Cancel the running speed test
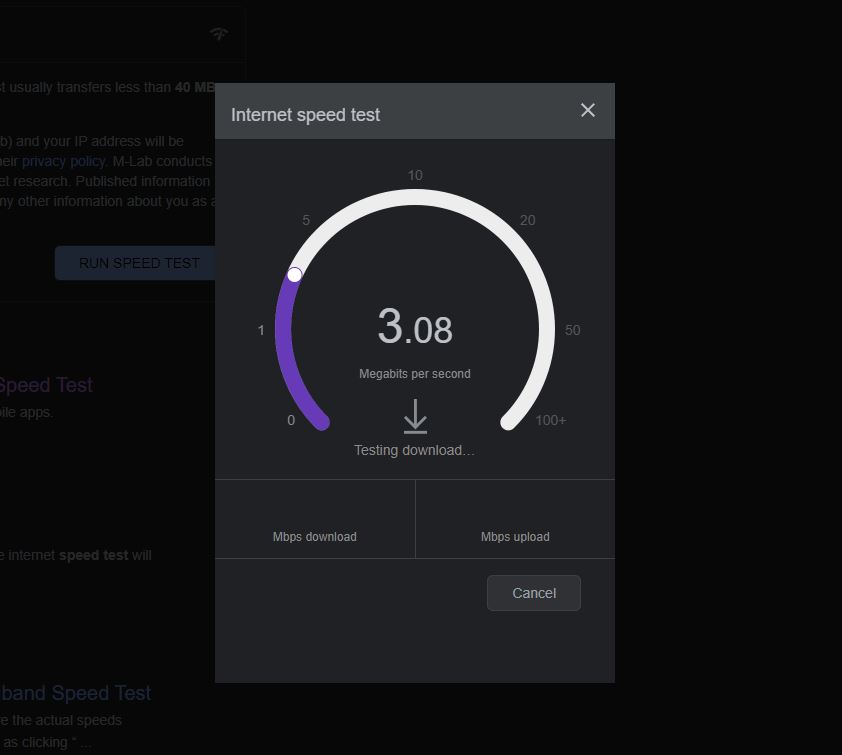842x755 pixels. 533,592
